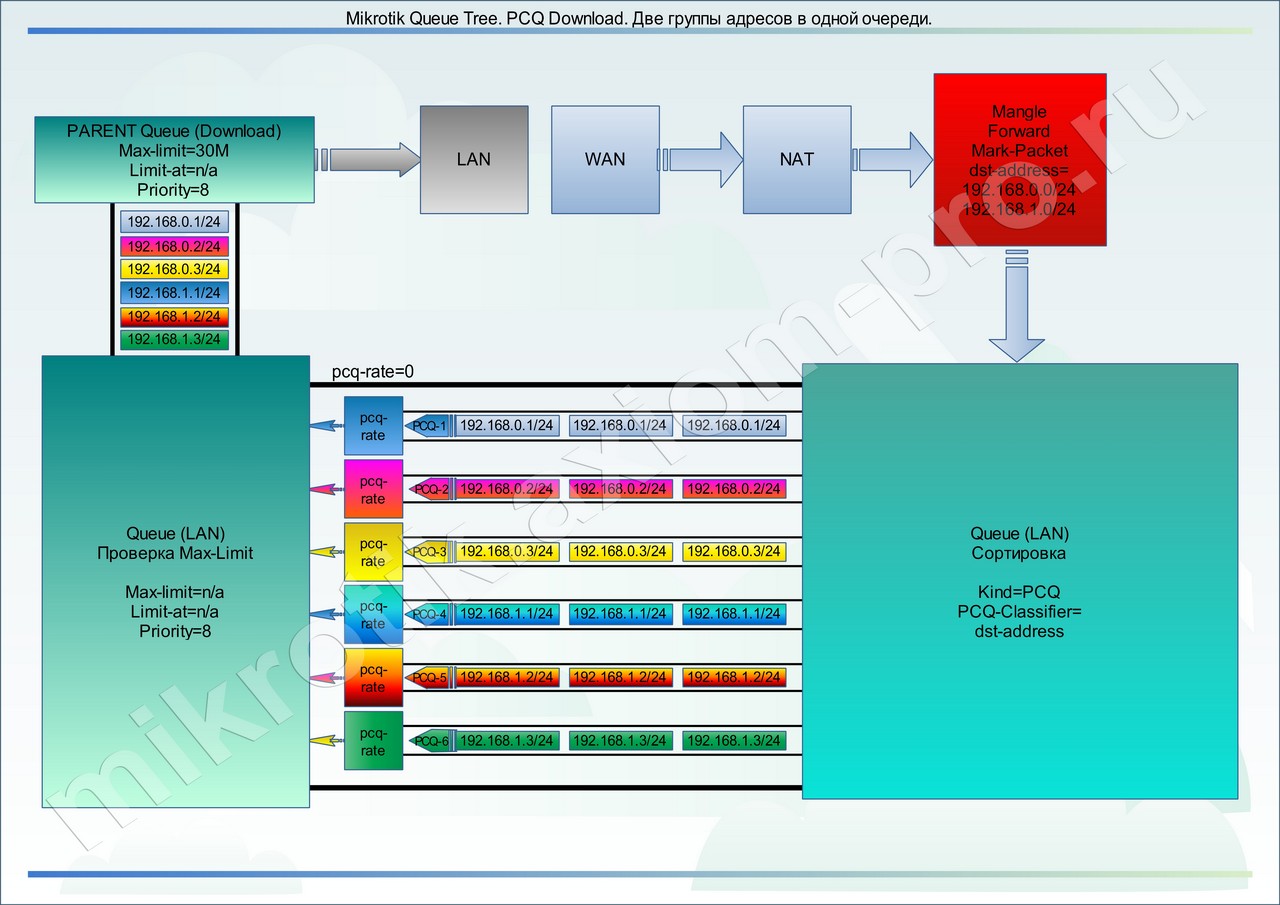Screen dimensions: 1280x905
Task: Select orange 192.168.1.2/24 in the stack under PARENT Queue
Action: (x=174, y=316)
